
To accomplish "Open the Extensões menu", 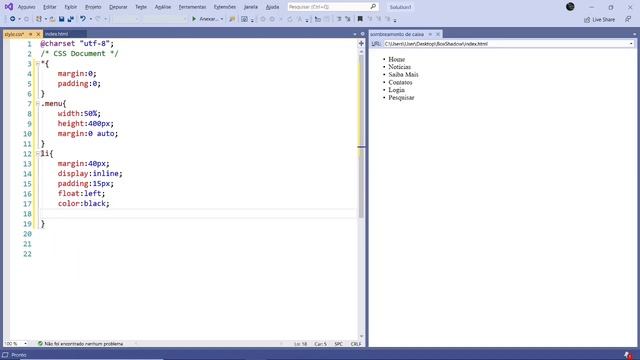I will (x=225, y=7).
